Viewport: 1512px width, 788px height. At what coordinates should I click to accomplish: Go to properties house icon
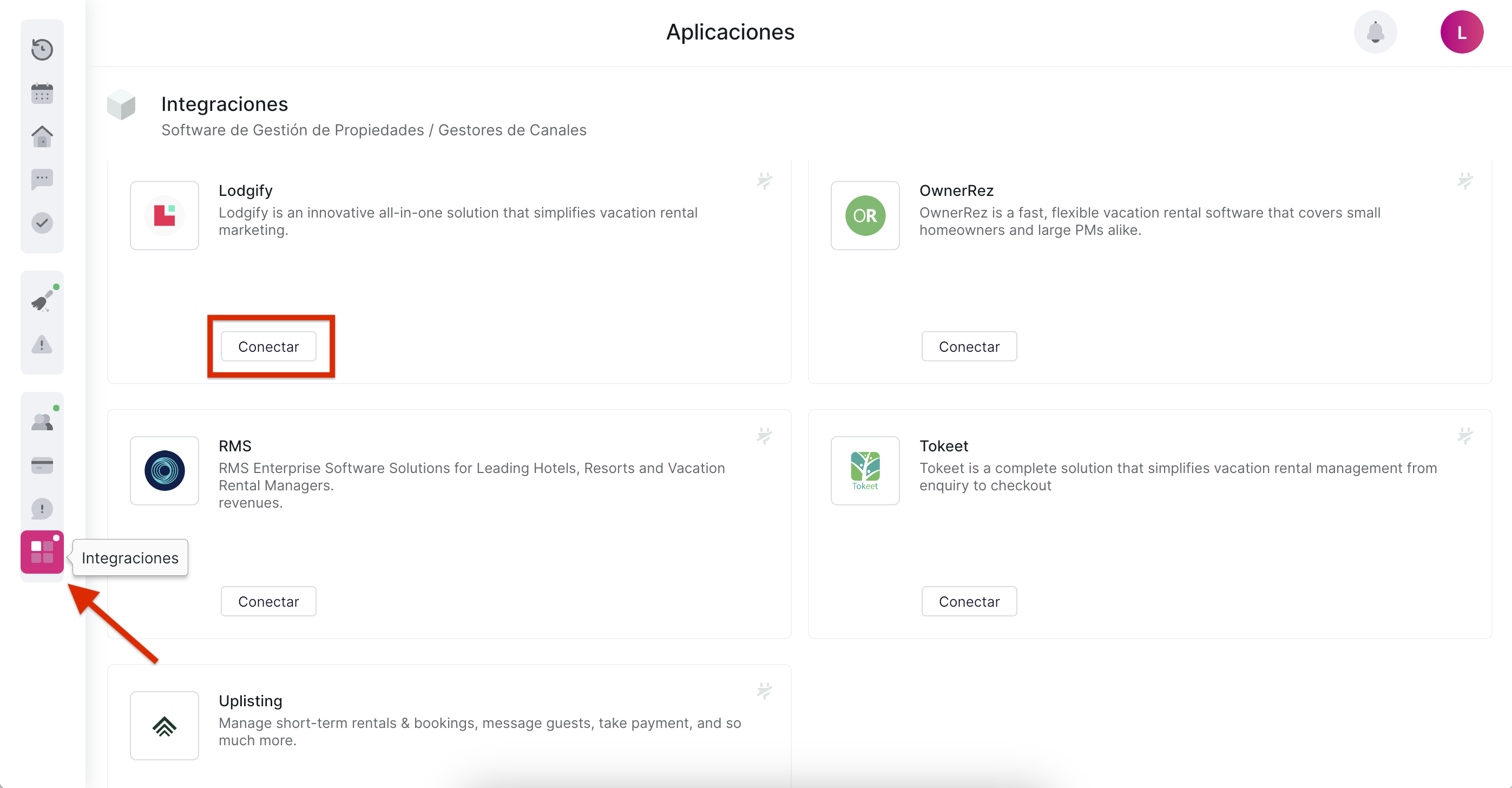(42, 136)
